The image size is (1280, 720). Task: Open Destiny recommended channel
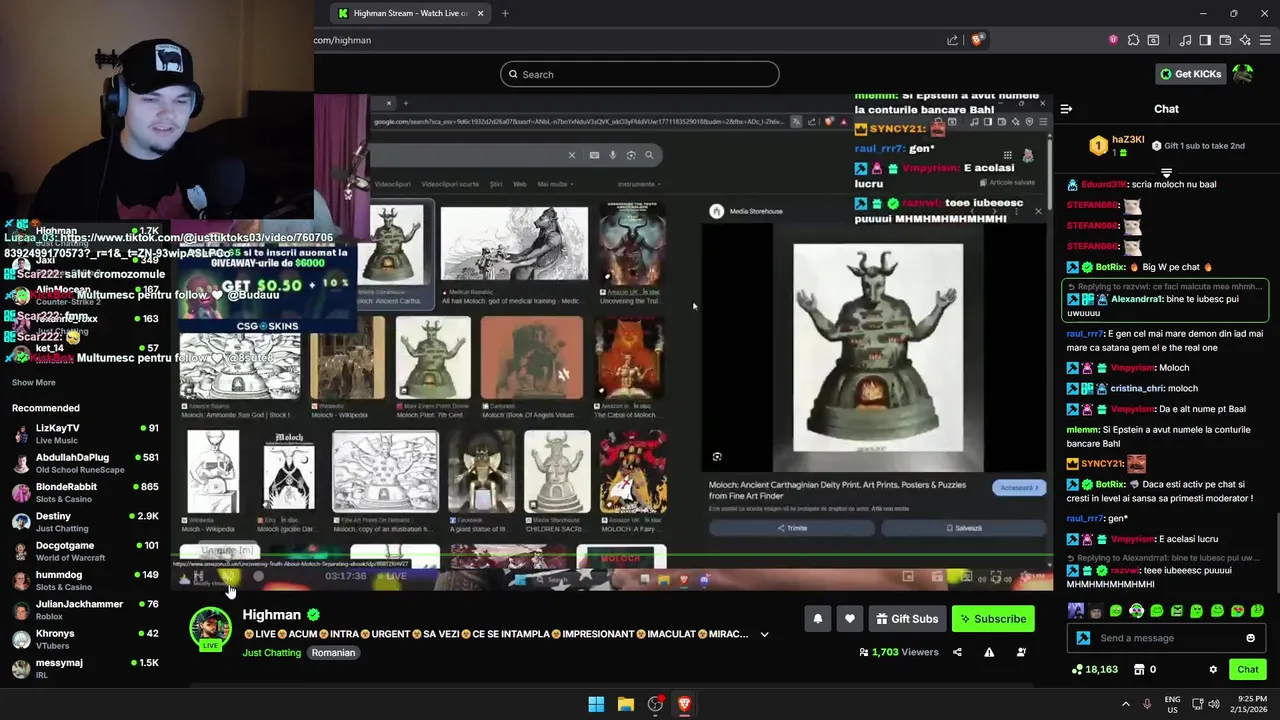coord(85,522)
